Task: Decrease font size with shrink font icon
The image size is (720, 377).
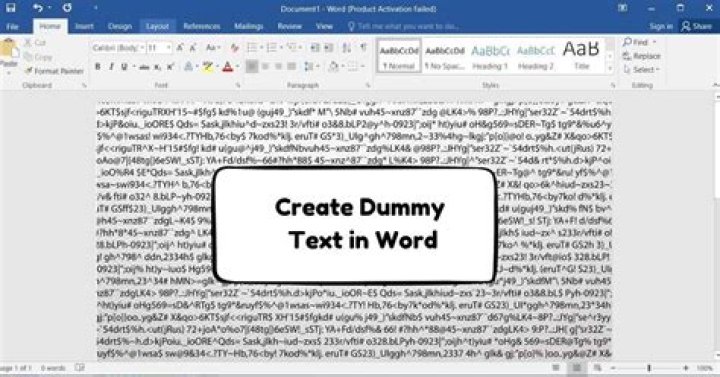Action: tap(193, 48)
